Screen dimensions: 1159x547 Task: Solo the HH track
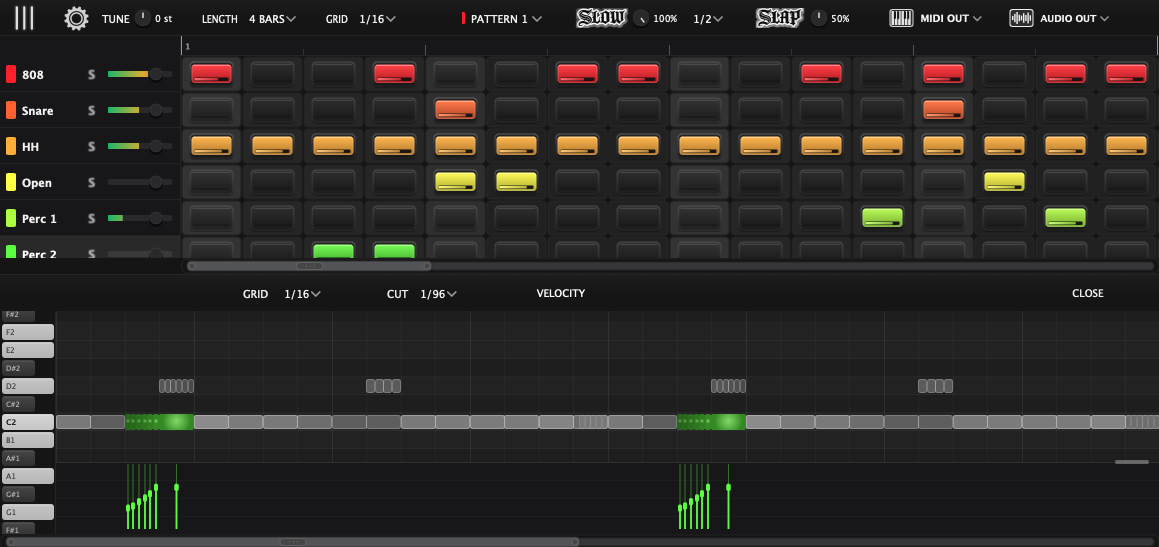click(x=92, y=147)
